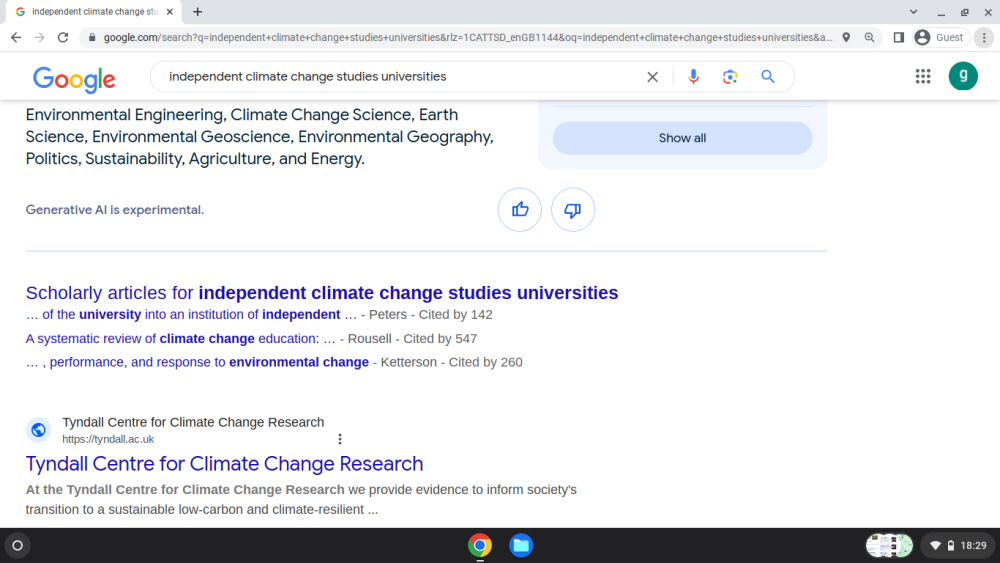The image size is (1000, 563).
Task: Click the https://tyndall.ac.uk URL text
Action: [108, 439]
